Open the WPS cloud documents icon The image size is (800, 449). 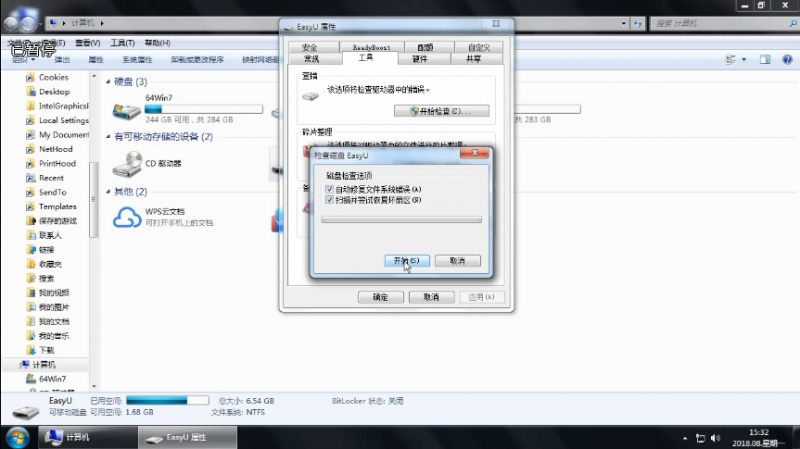point(127,217)
